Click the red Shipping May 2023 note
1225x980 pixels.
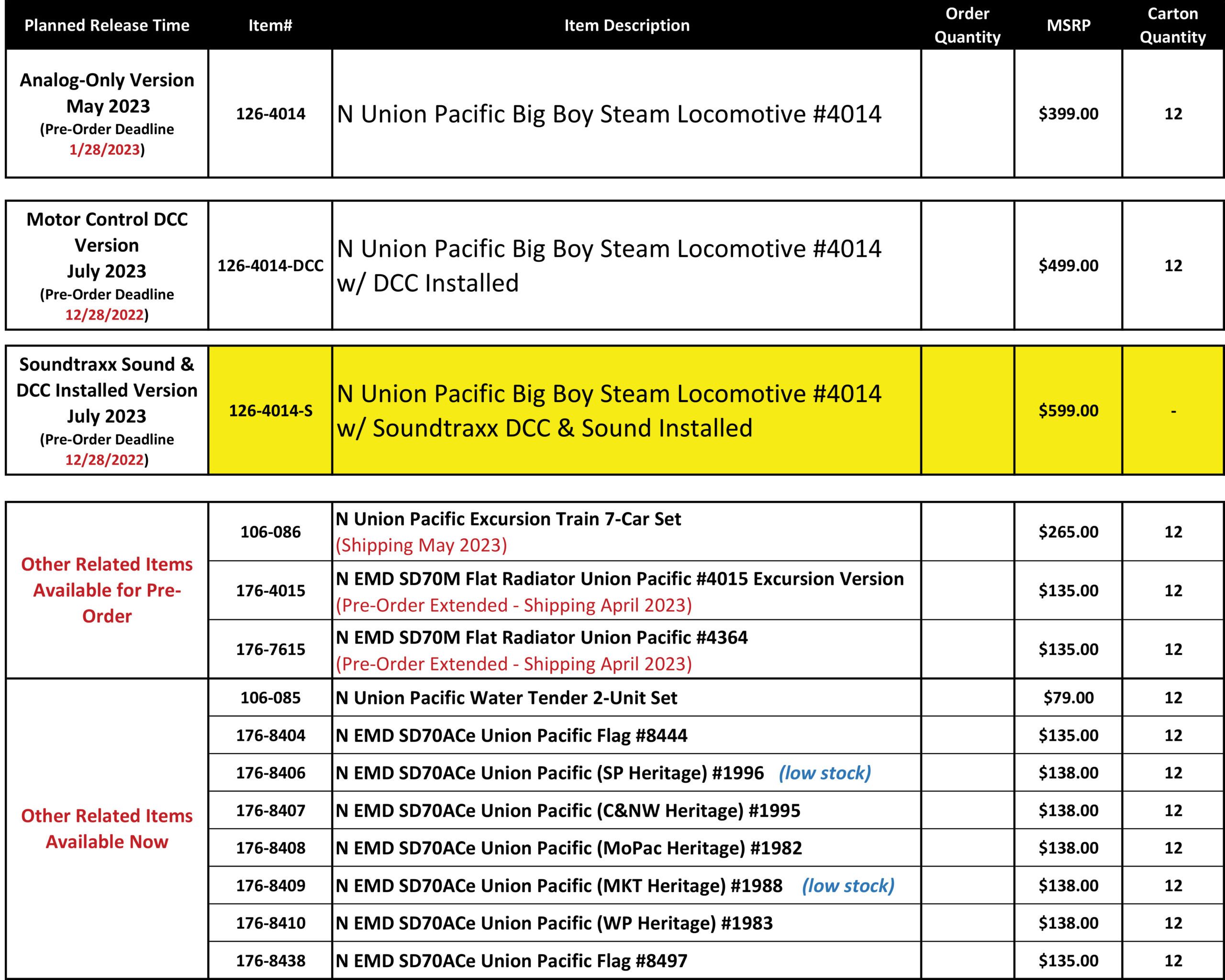point(421,546)
